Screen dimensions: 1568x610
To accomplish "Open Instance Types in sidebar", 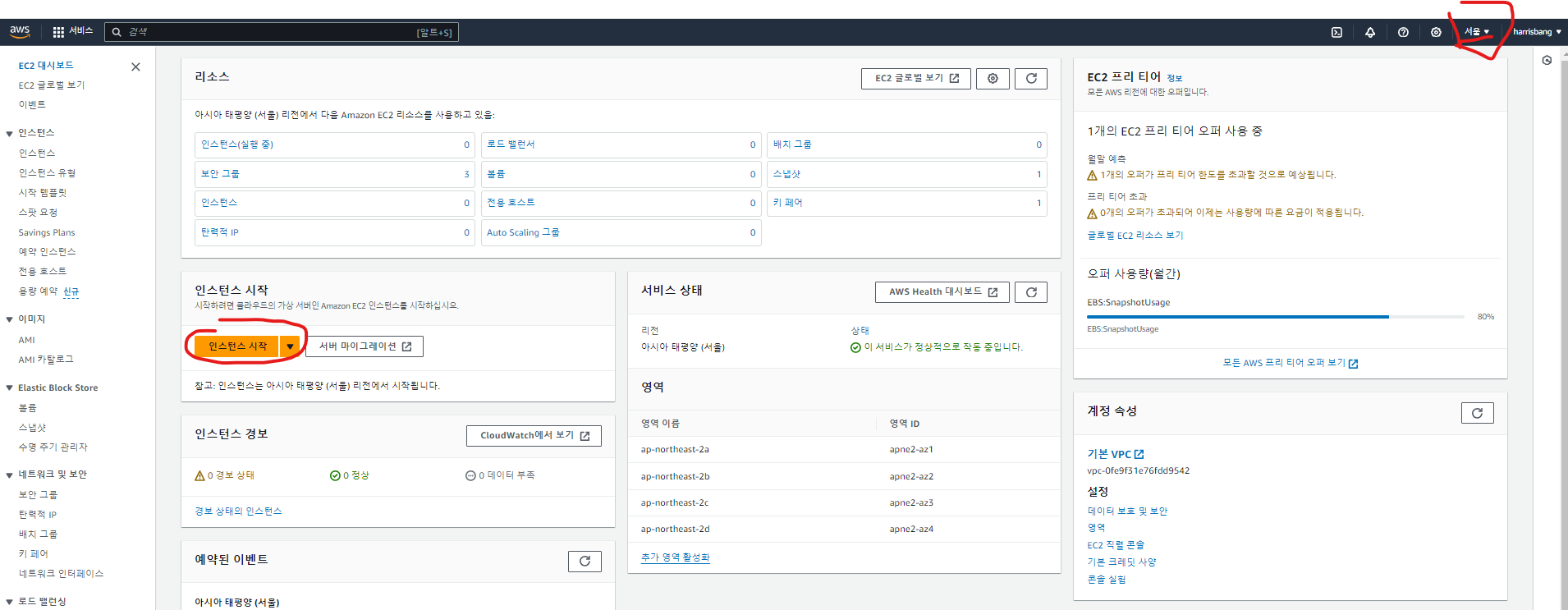I will (47, 173).
